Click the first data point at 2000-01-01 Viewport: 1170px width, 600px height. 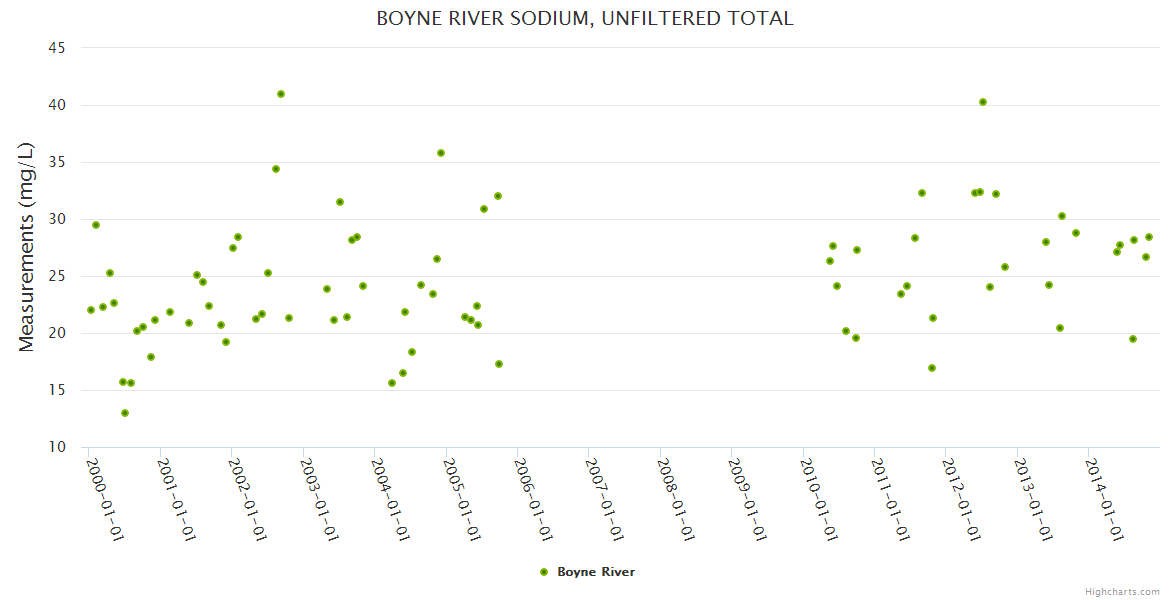(91, 310)
